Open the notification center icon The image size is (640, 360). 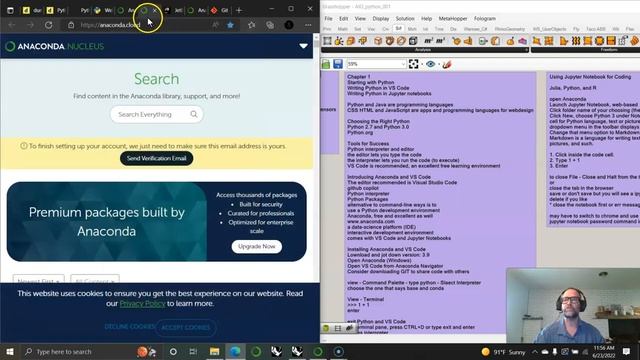click(627, 351)
